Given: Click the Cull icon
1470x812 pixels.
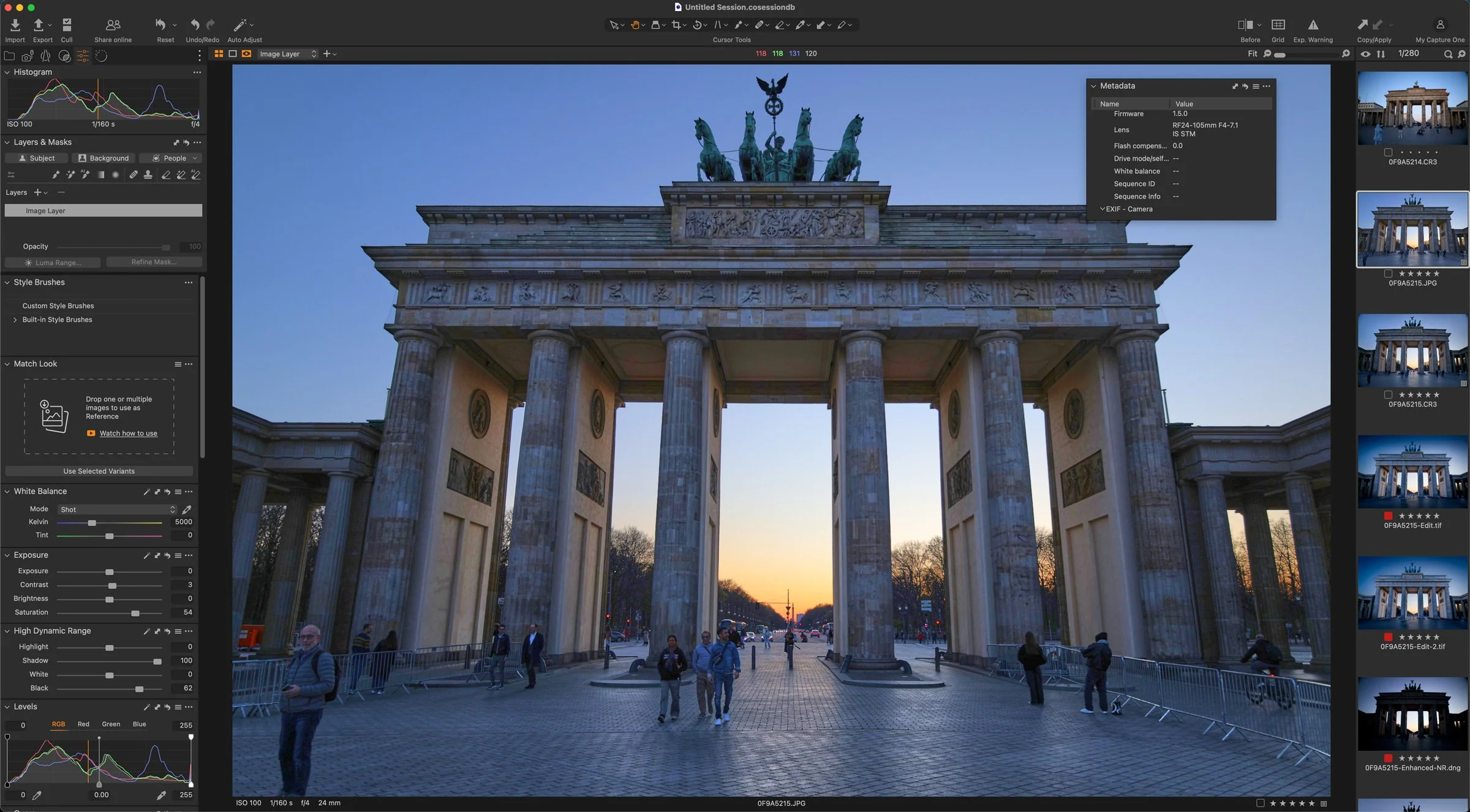Looking at the screenshot, I should [x=67, y=25].
